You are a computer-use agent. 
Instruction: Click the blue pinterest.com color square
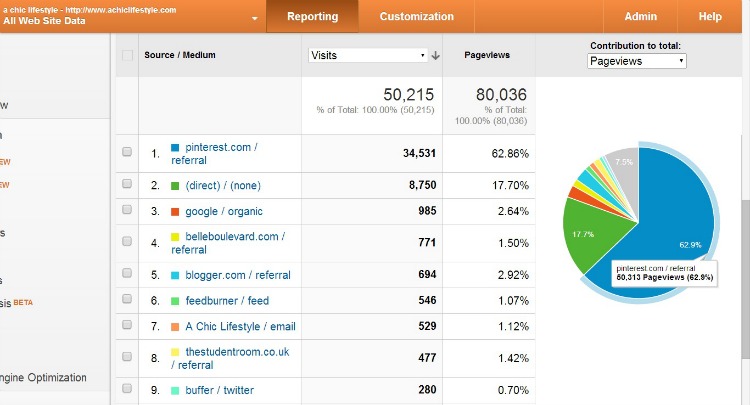[x=175, y=147]
